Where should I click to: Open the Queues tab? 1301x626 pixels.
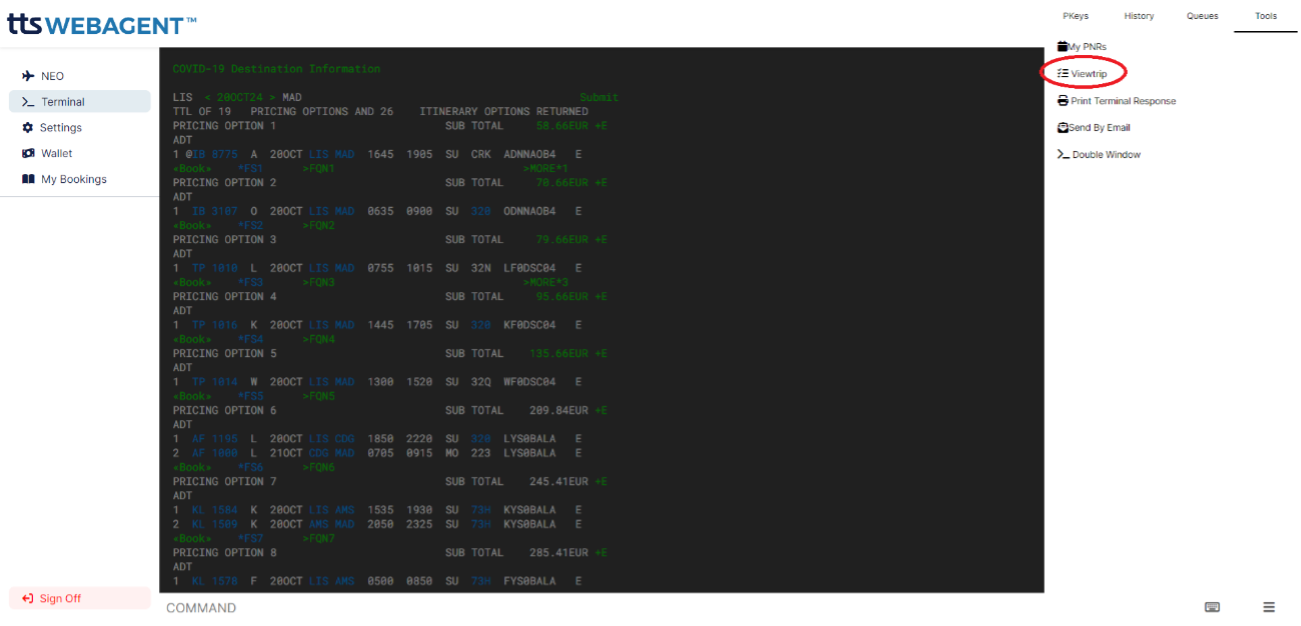tap(1202, 16)
